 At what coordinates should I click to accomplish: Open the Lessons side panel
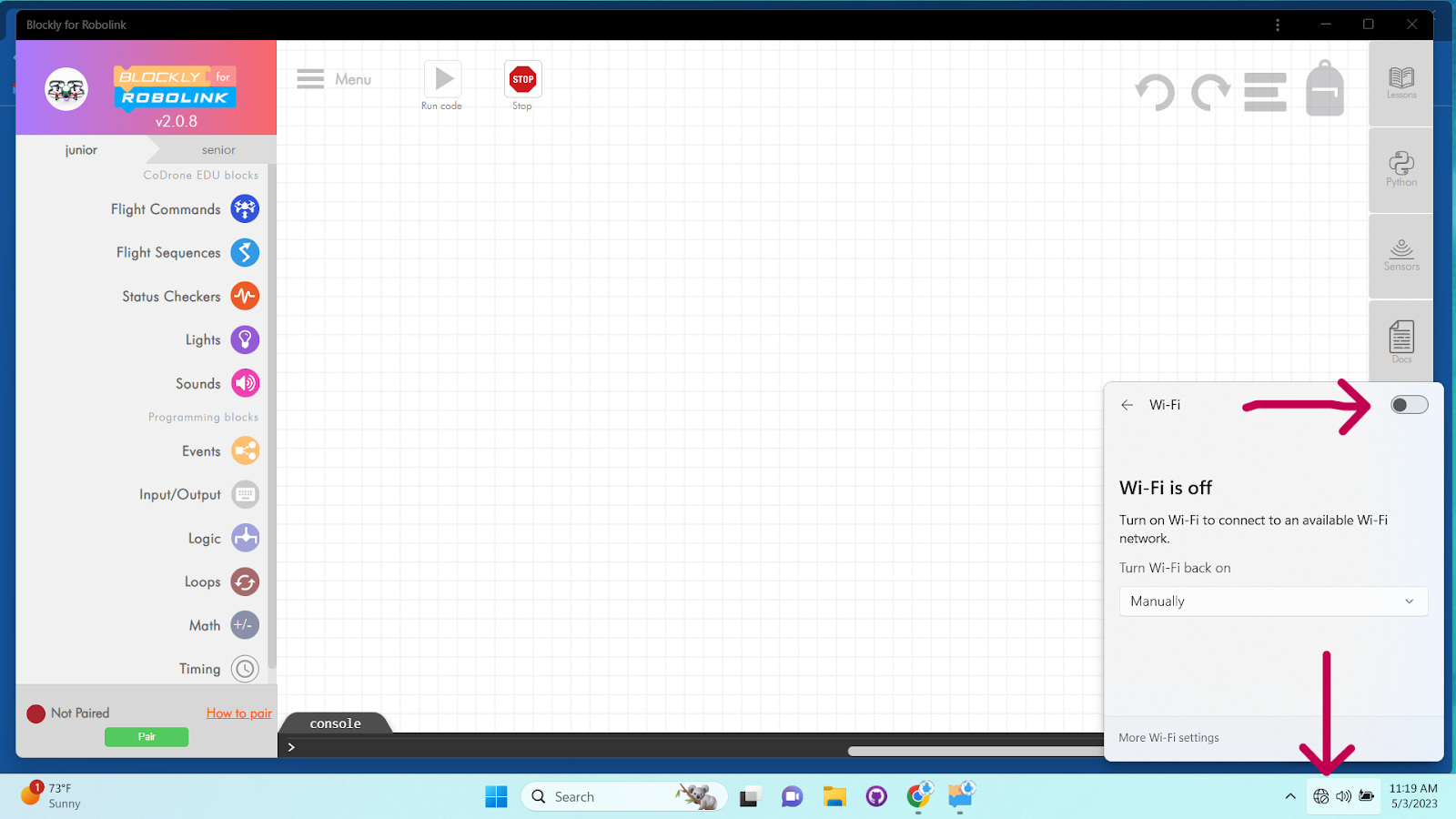[x=1401, y=84]
